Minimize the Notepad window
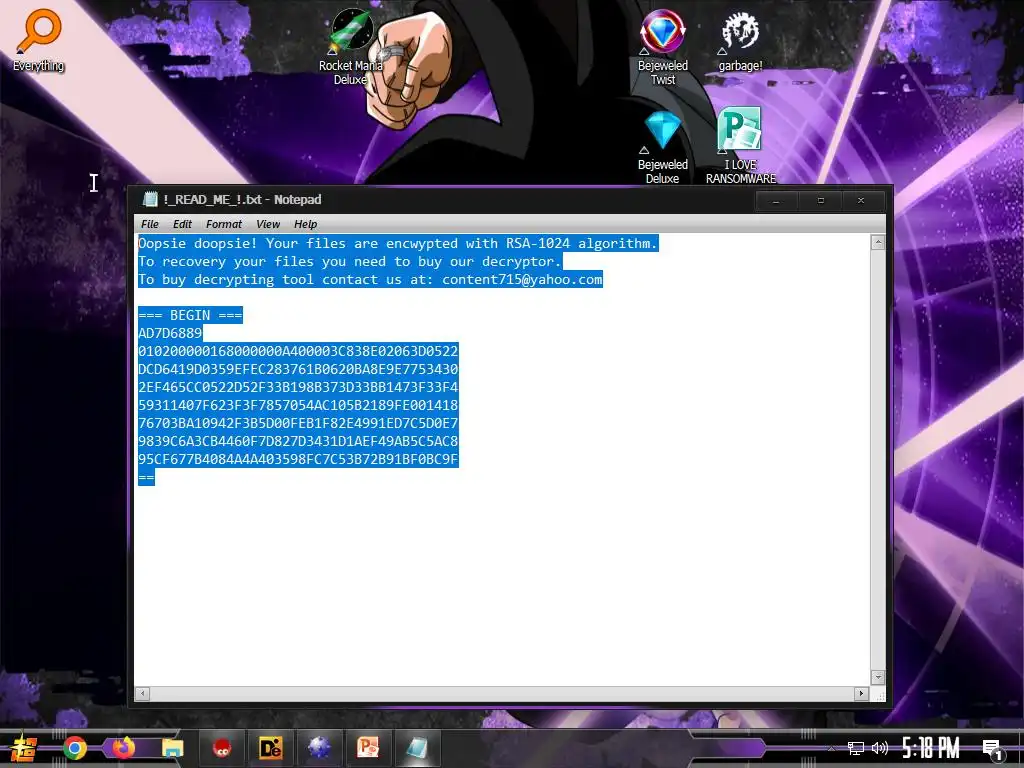The height and width of the screenshot is (768, 1024). (776, 200)
